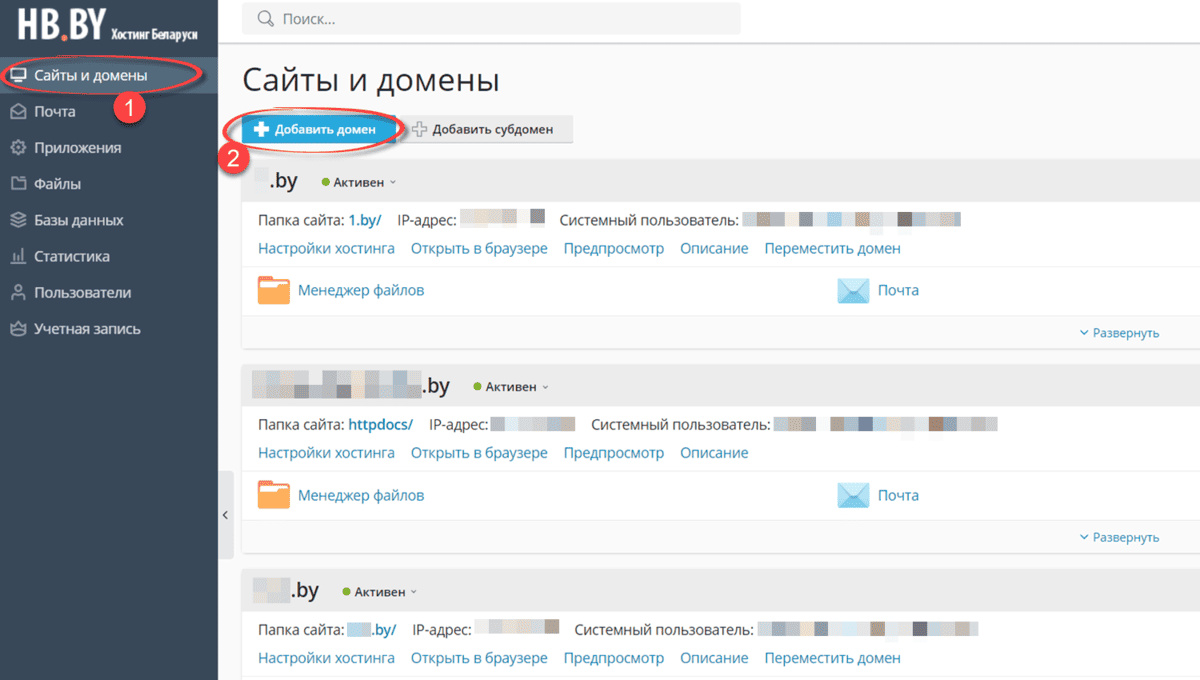Click the blue envelope icon in the 1.by domain block
Viewport: 1200px width, 680px height.
(853, 291)
